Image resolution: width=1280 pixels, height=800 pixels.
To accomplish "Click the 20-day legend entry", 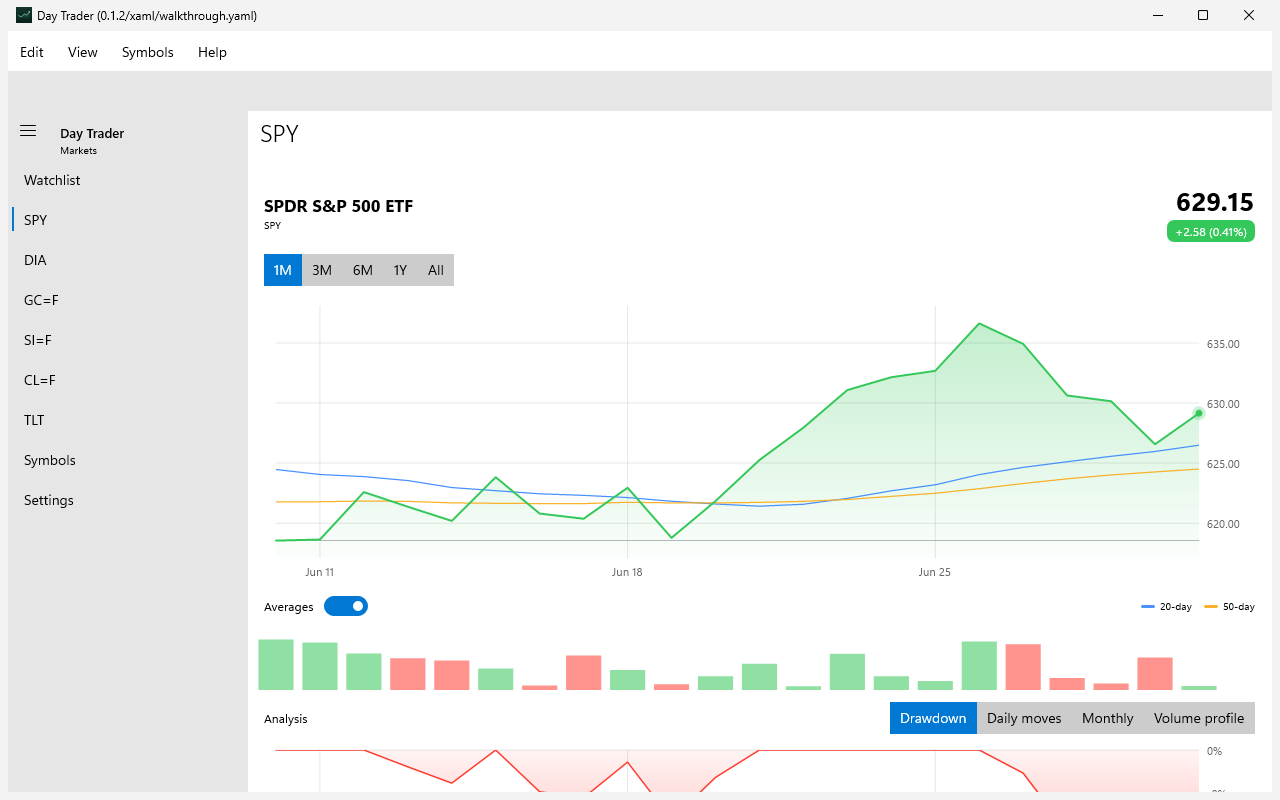I will click(1166, 607).
